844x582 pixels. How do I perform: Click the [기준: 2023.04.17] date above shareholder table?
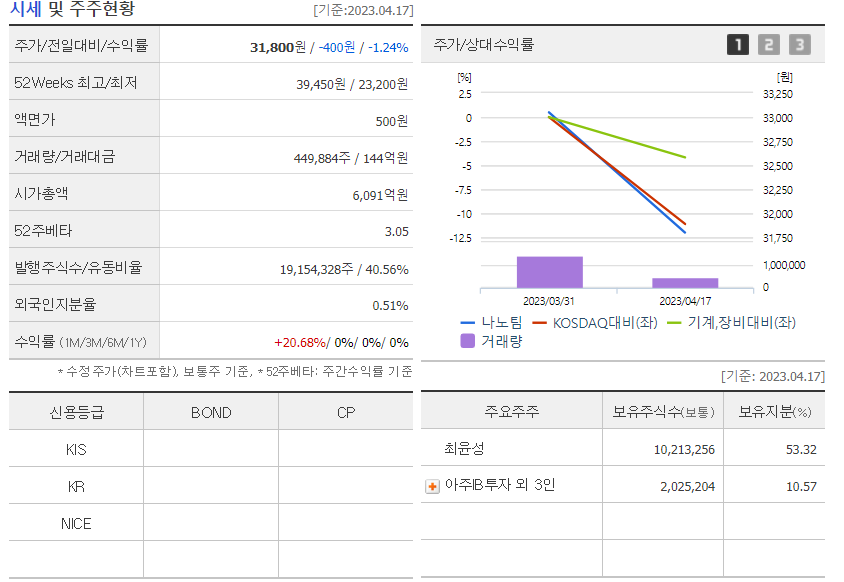click(772, 376)
